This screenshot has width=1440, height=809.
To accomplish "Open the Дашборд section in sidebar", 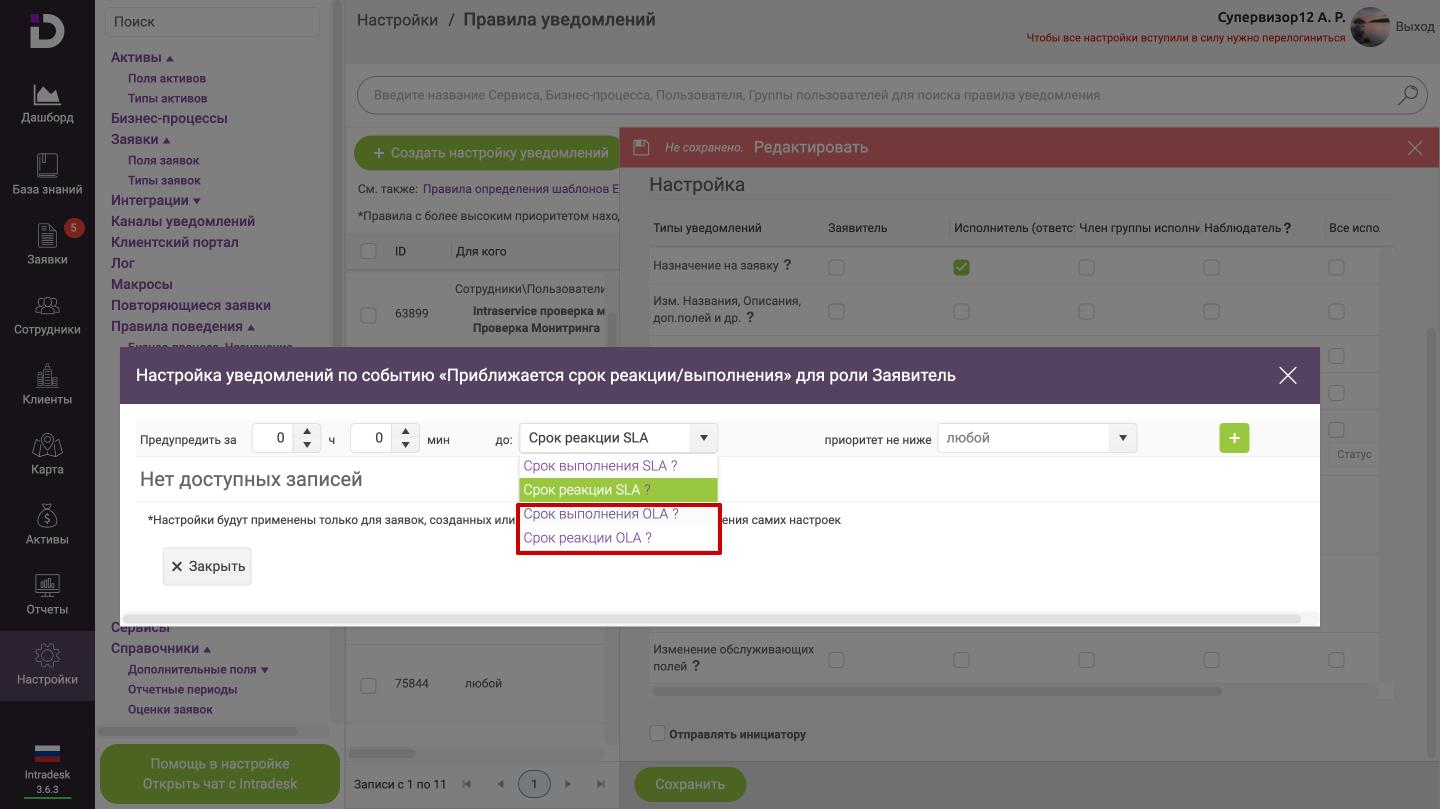I will pos(47,104).
